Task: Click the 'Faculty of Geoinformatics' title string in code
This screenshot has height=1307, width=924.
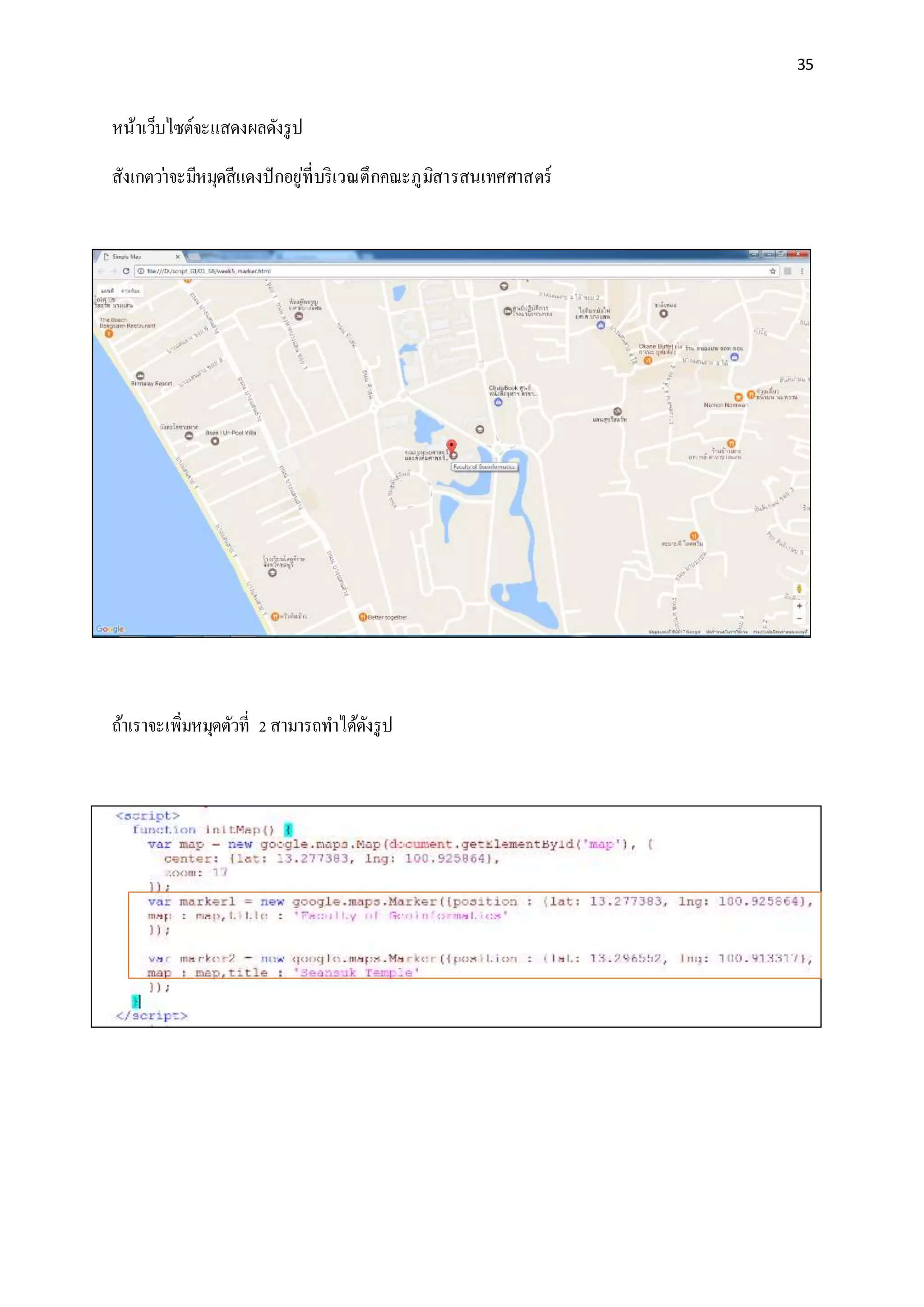Action: pyautogui.click(x=401, y=916)
